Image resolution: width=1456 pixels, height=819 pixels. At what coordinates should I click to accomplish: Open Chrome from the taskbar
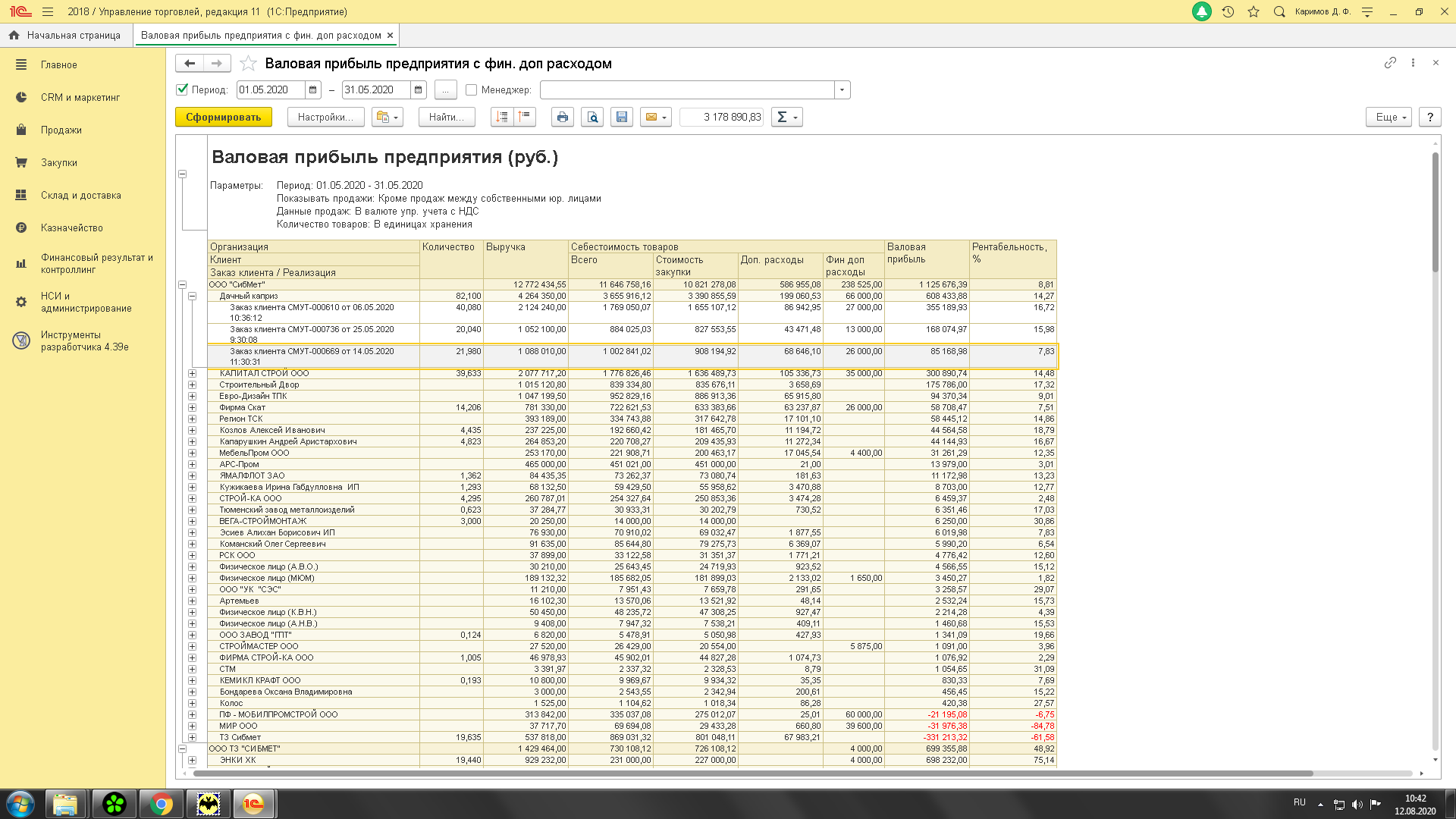click(x=161, y=804)
